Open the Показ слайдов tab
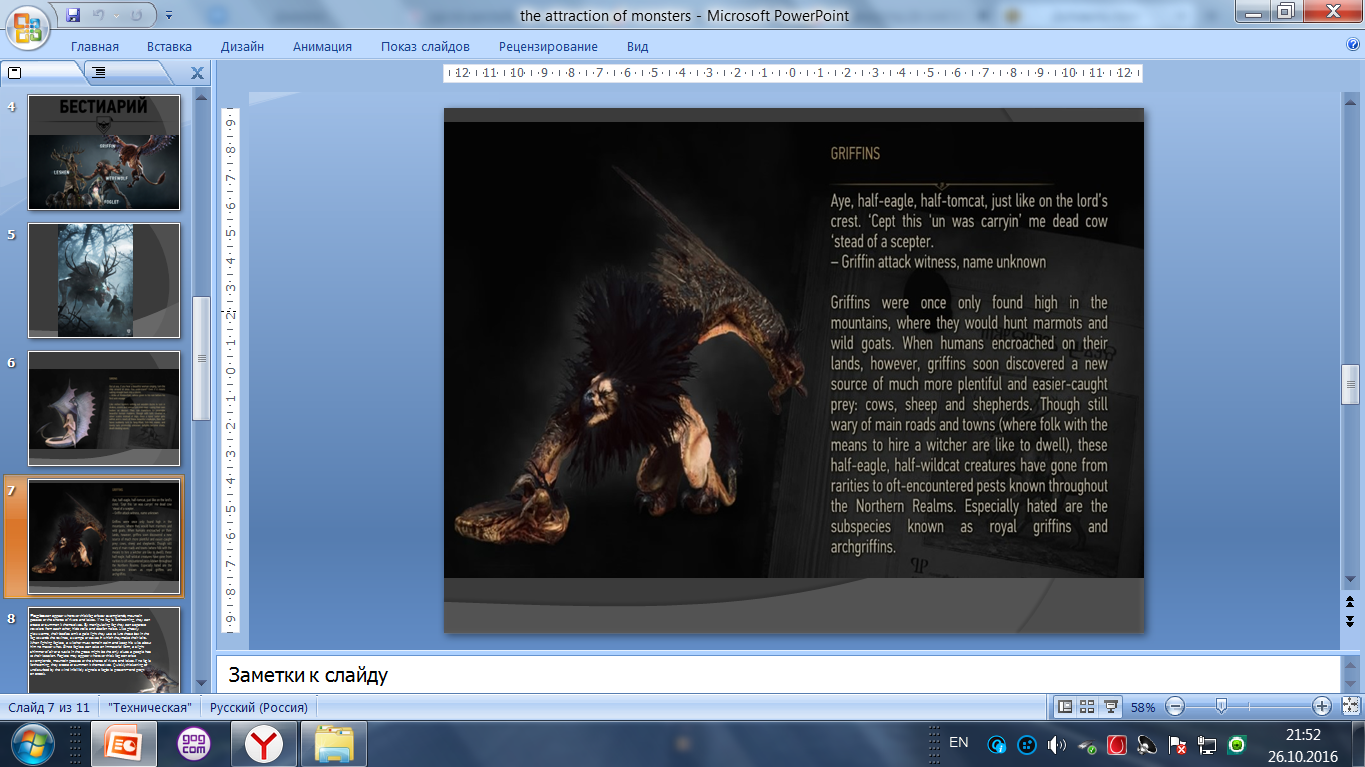Viewport: 1365px width, 767px height. tap(425, 47)
